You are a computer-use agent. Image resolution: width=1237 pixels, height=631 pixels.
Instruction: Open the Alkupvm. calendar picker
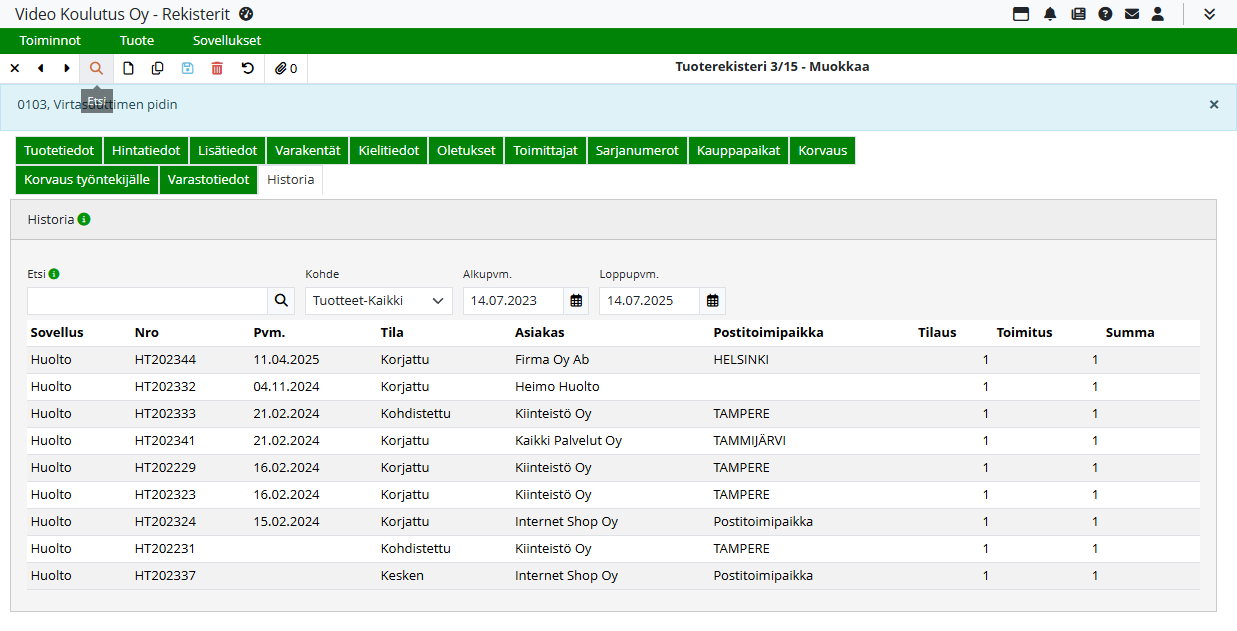click(576, 301)
